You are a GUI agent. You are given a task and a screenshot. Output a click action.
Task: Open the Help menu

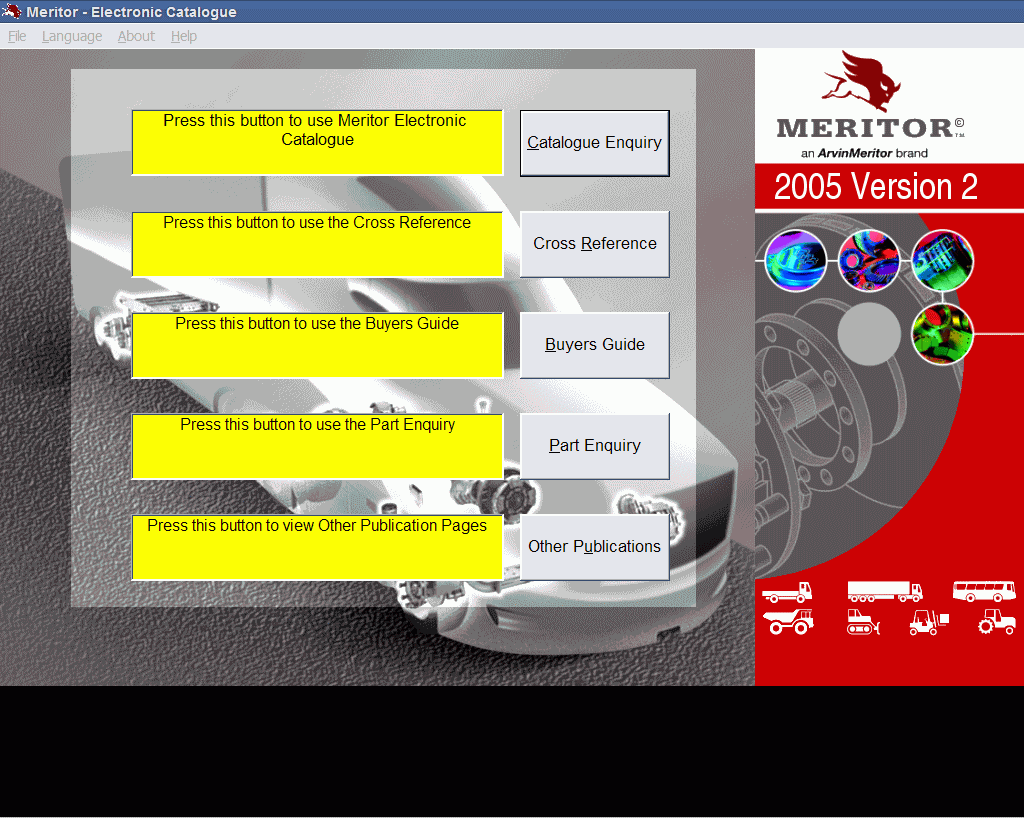point(184,36)
